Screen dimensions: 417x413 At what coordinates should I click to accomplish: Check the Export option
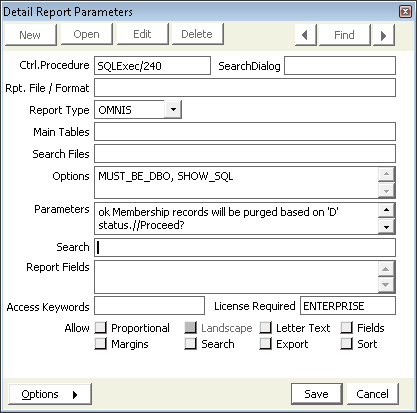pos(265,343)
